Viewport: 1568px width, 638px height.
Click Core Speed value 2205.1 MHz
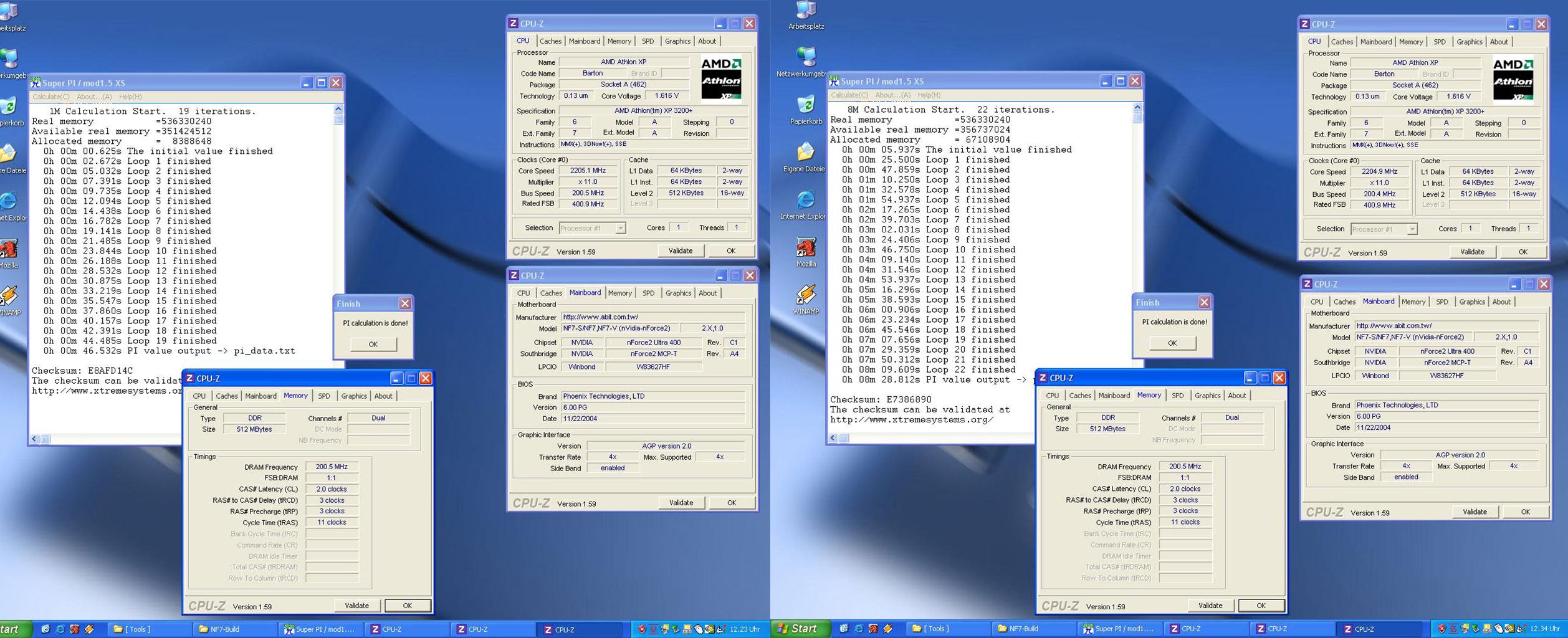pyautogui.click(x=588, y=171)
